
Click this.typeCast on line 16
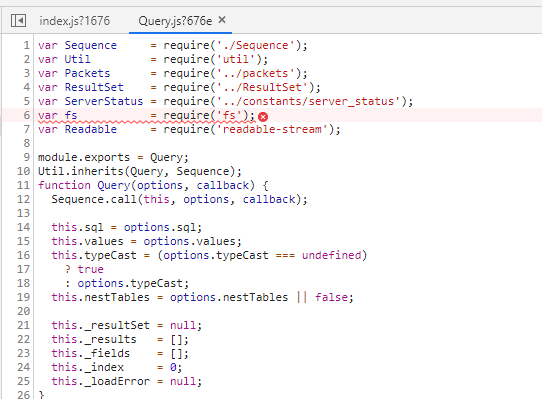(94, 255)
